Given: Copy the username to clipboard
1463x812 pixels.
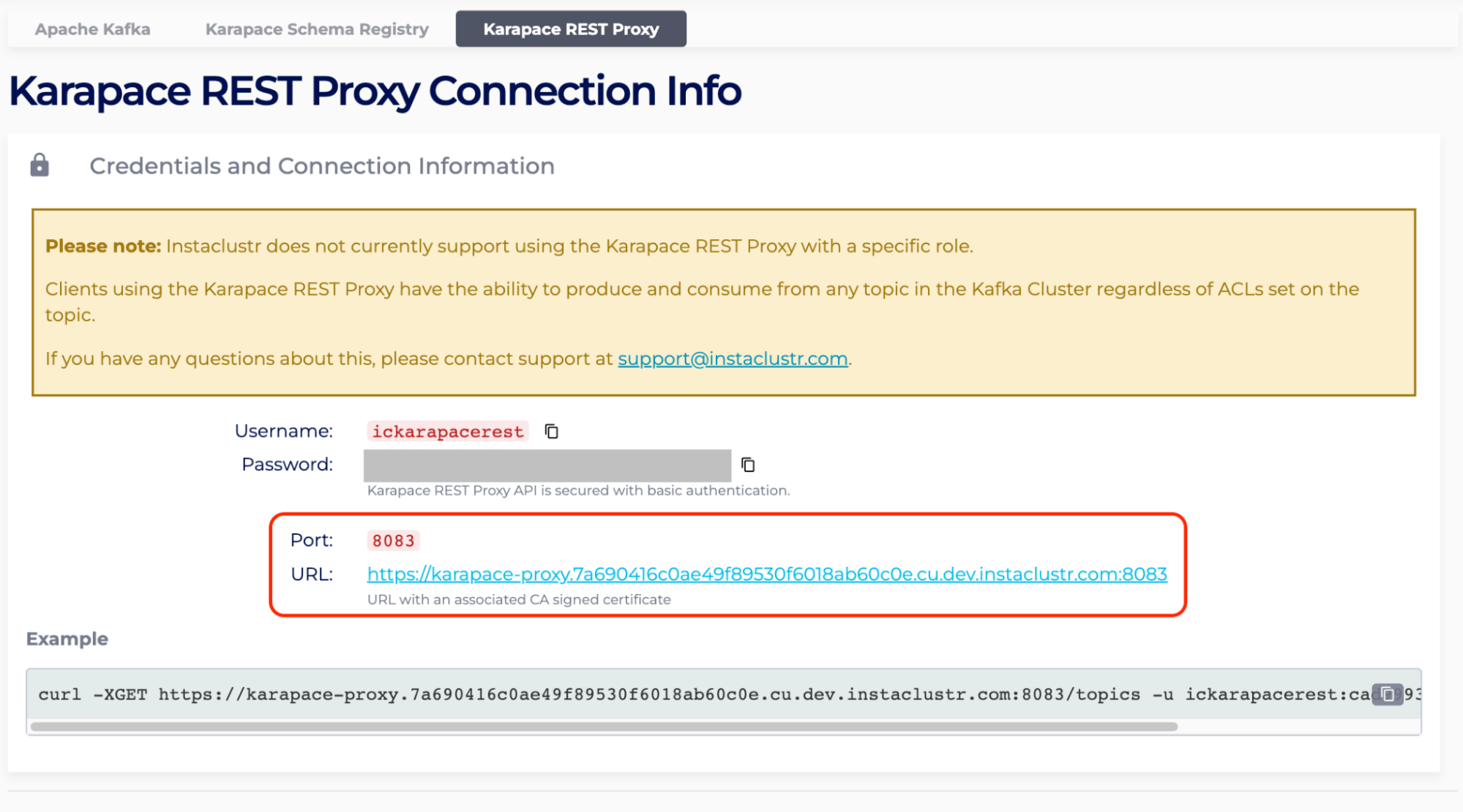Looking at the screenshot, I should pos(551,432).
